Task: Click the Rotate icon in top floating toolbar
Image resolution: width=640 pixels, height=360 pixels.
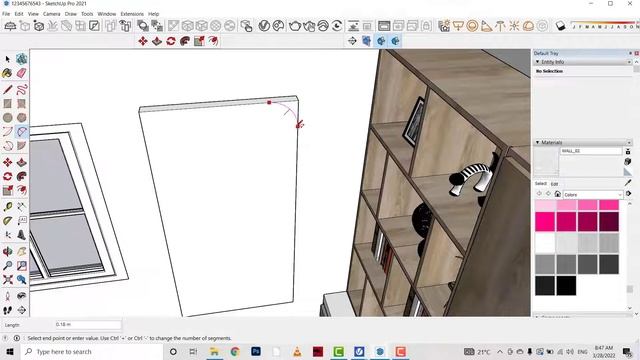Action: click(171, 41)
